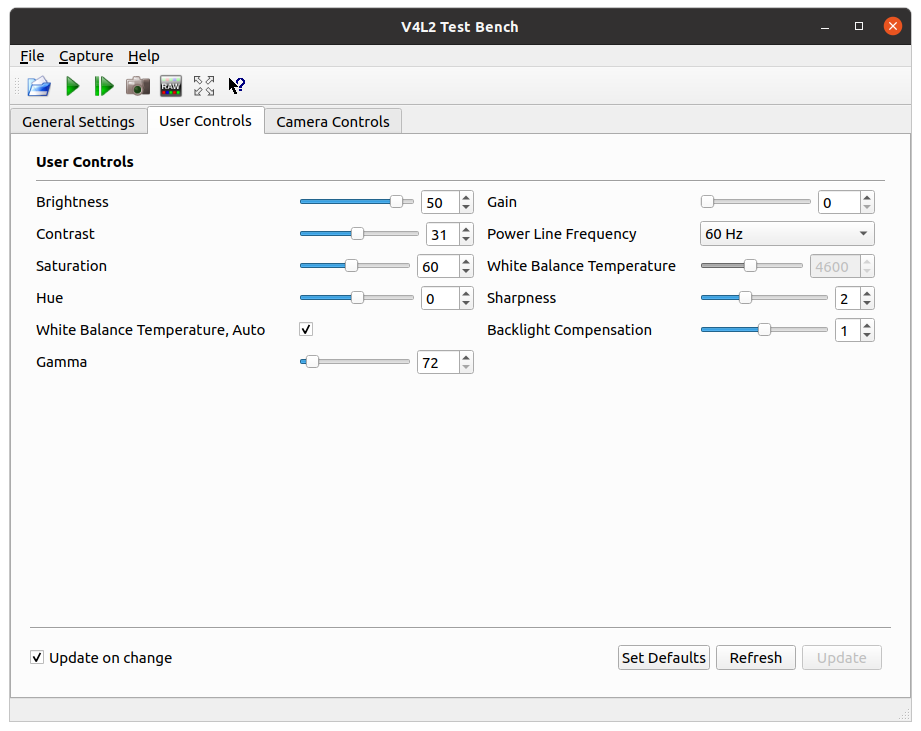The width and height of the screenshot is (921, 731).
Task: Switch to the General Settings tab
Action: click(78, 122)
